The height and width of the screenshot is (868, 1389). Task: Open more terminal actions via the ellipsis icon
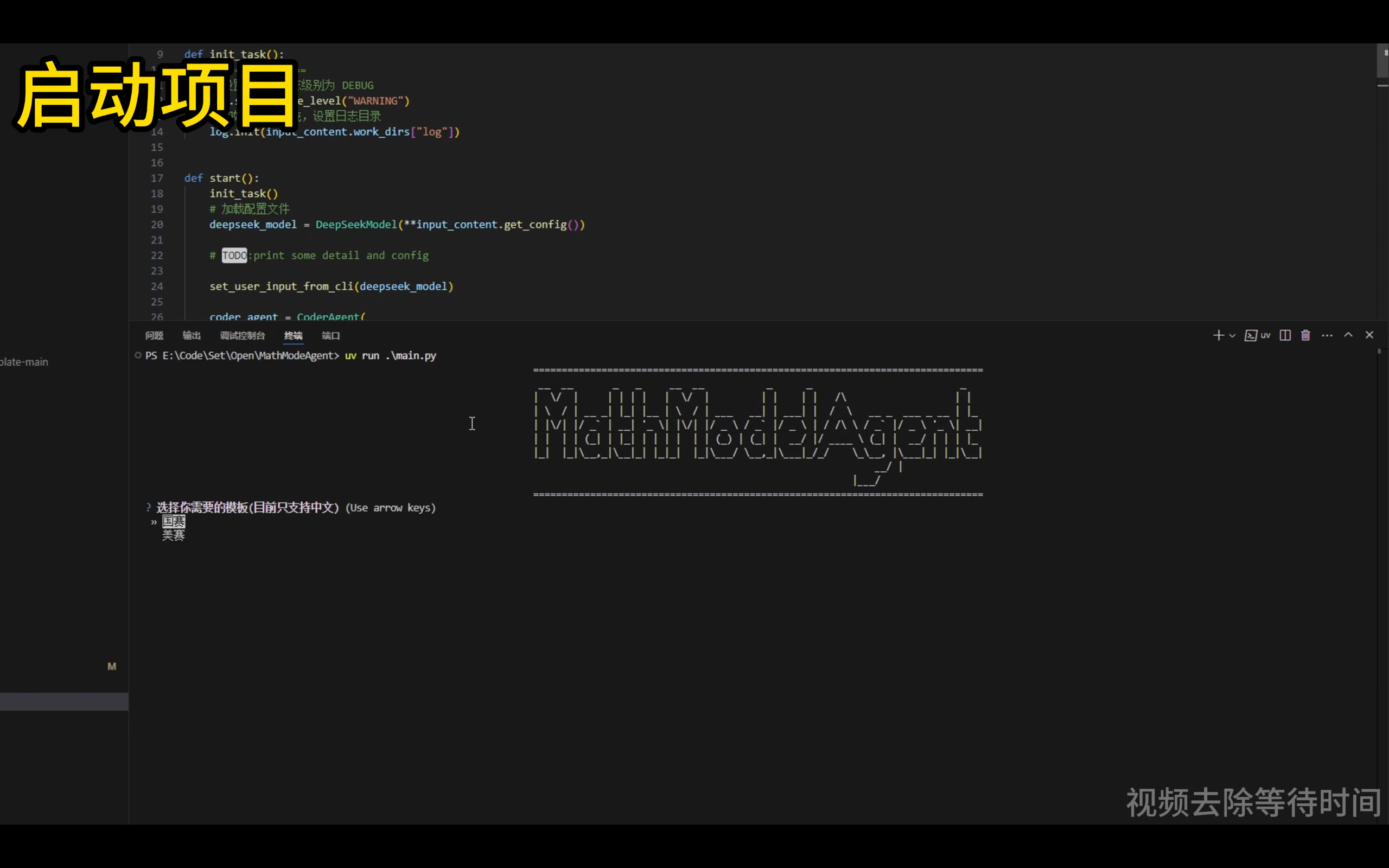coord(1327,335)
